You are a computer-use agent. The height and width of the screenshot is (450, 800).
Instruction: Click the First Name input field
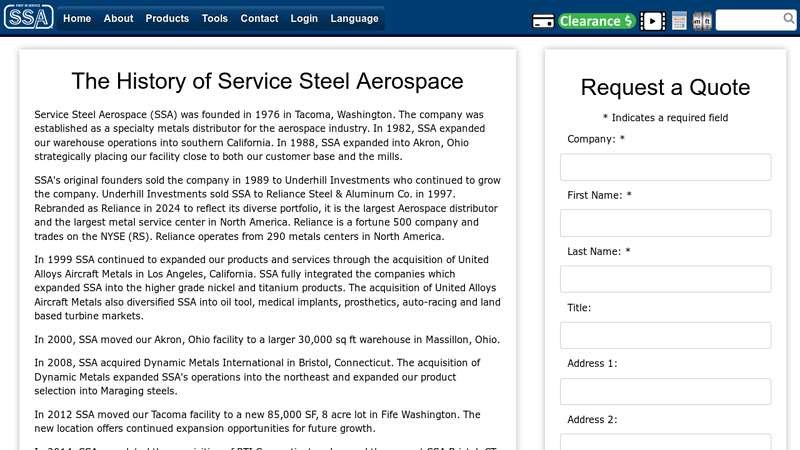665,223
